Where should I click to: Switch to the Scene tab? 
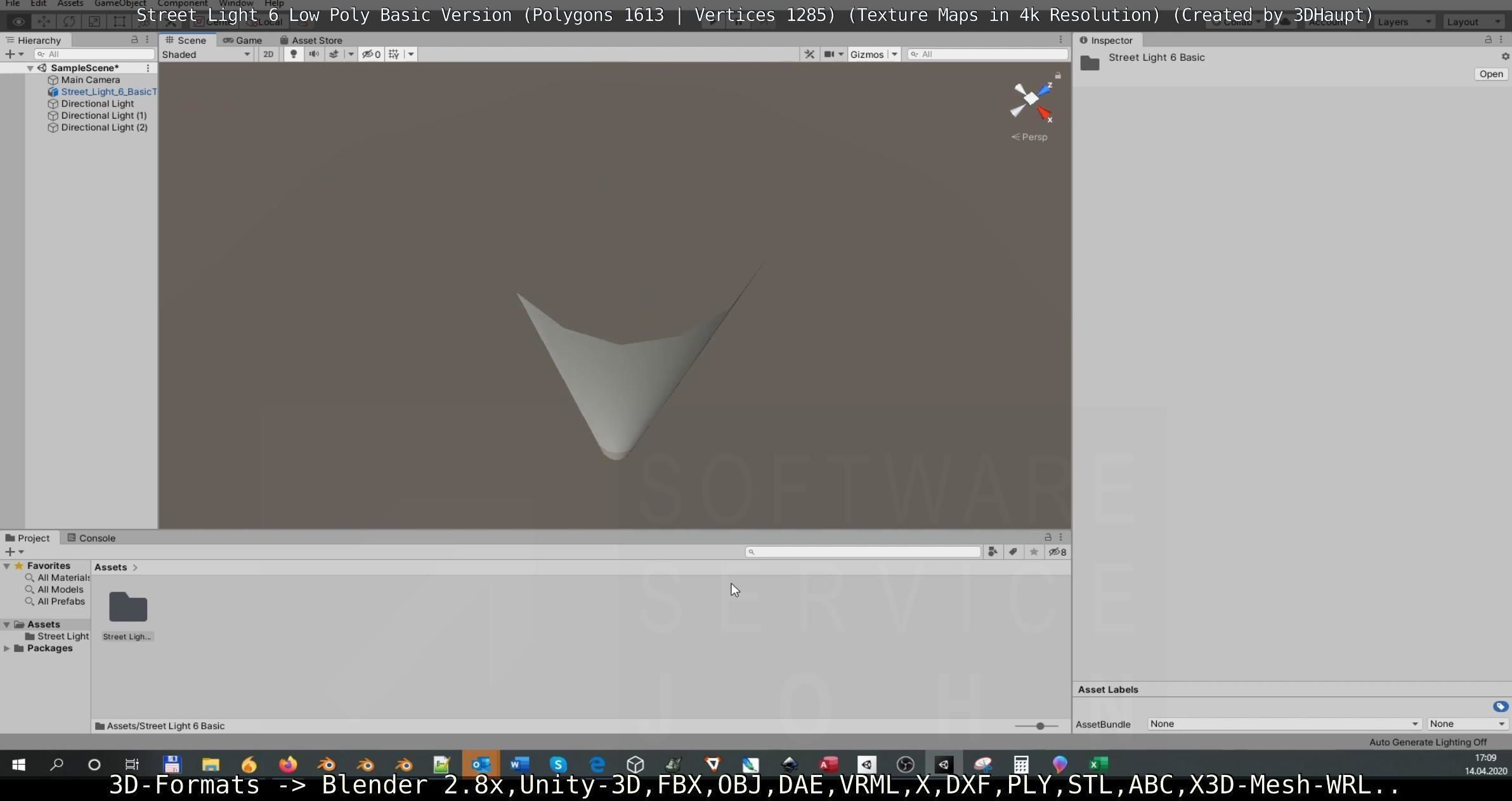(x=186, y=40)
